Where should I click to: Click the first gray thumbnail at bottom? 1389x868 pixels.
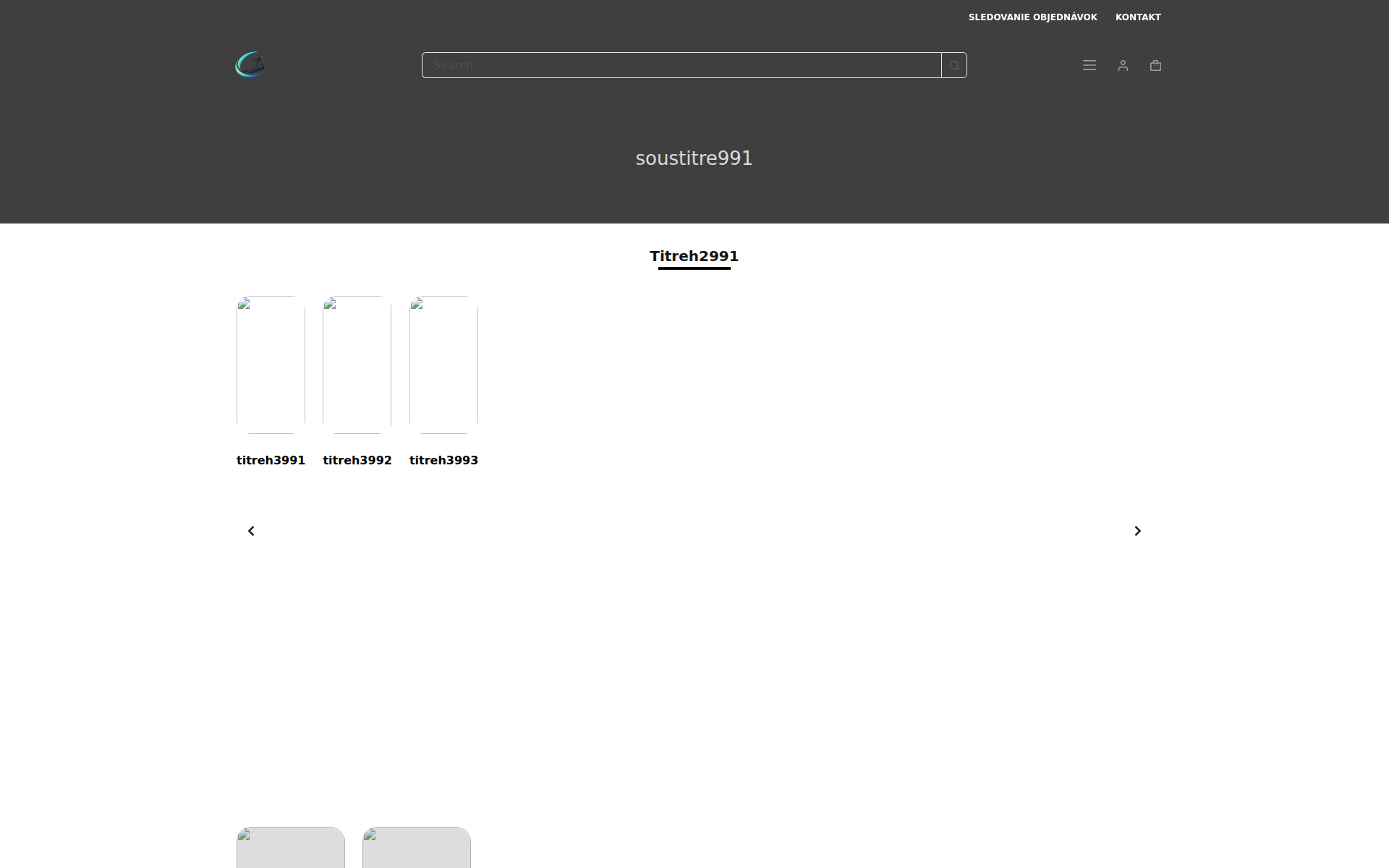point(290,848)
